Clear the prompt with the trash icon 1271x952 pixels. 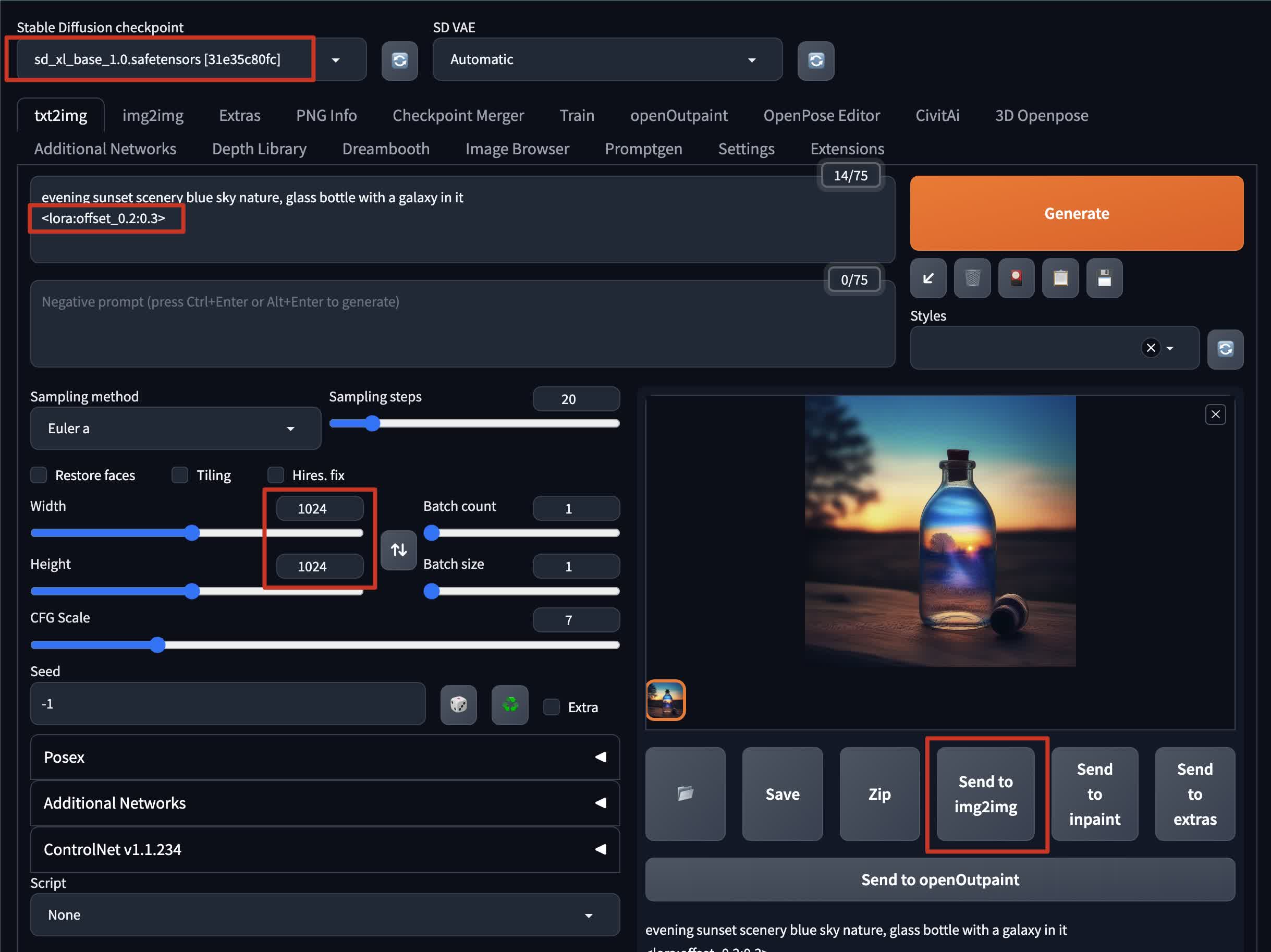click(972, 278)
